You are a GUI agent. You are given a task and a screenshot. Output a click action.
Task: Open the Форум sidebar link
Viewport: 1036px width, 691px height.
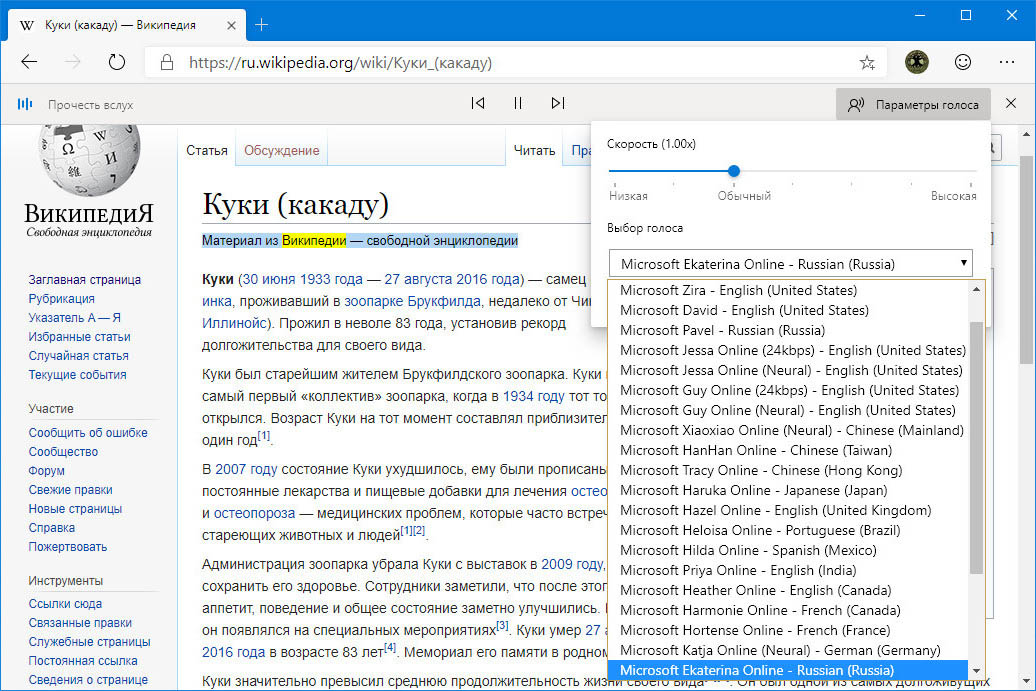(x=46, y=471)
